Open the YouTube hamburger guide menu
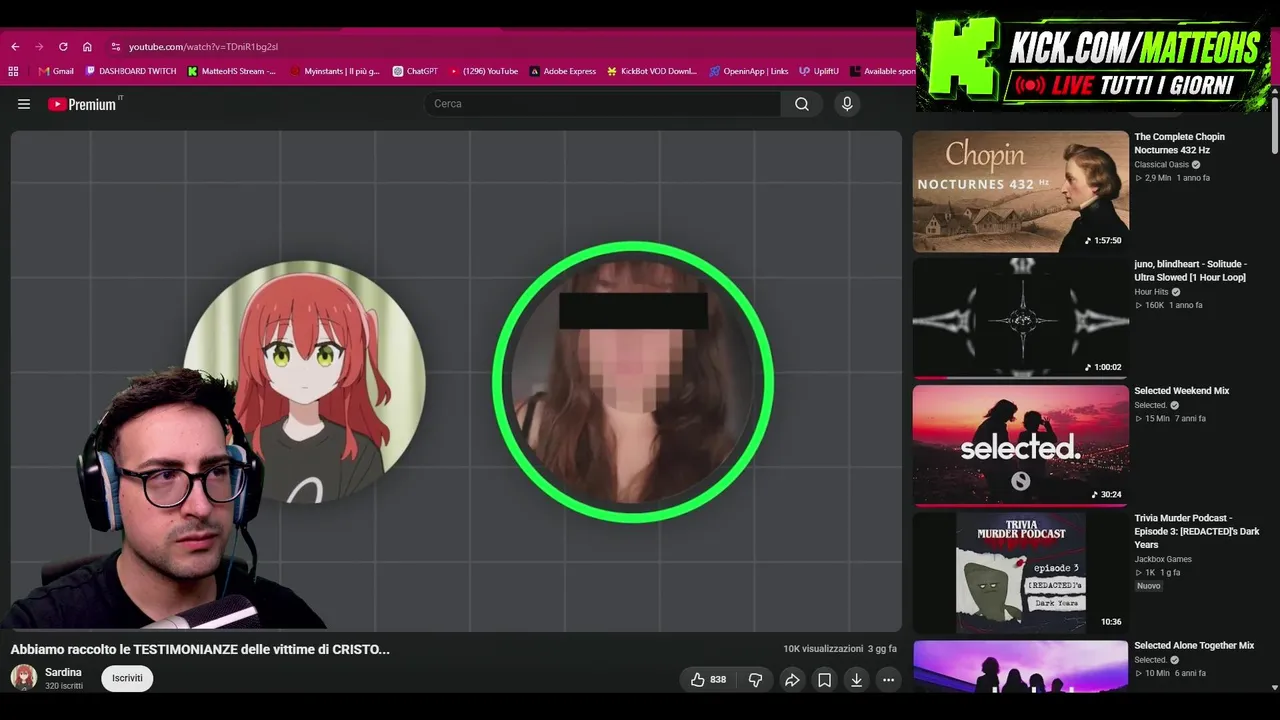This screenshot has height=720, width=1280. click(x=24, y=104)
